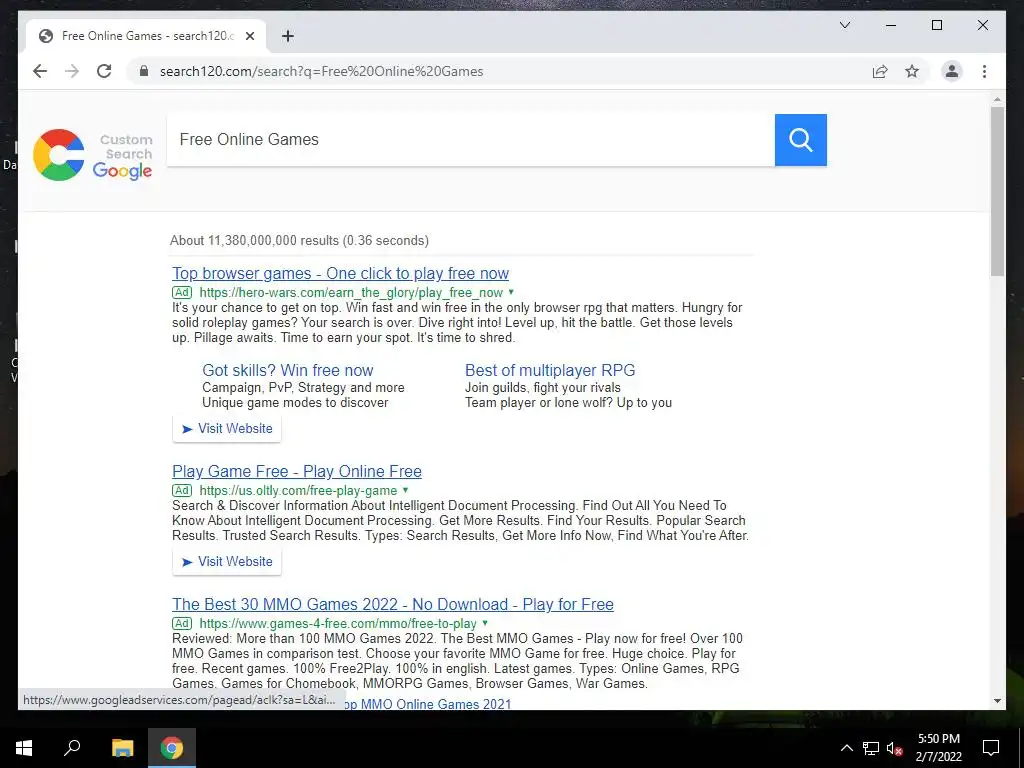Open the taskbar clock and date

point(938,748)
